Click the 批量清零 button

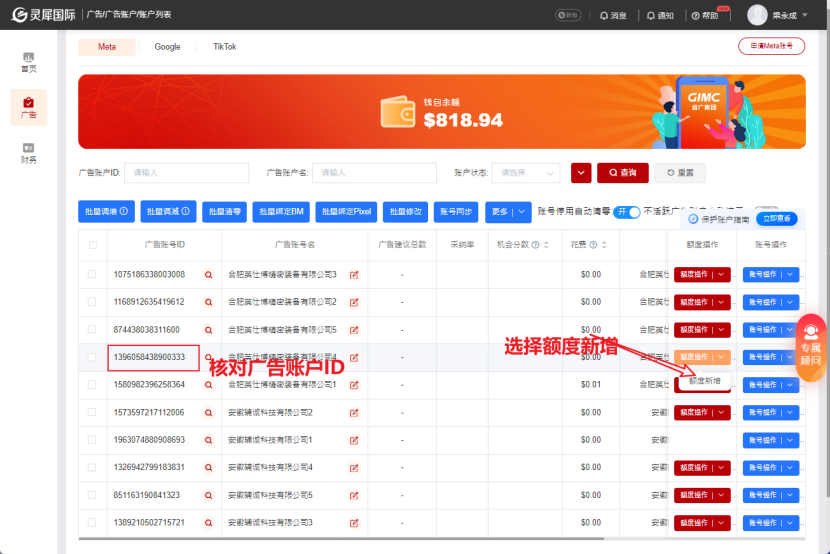click(x=224, y=212)
